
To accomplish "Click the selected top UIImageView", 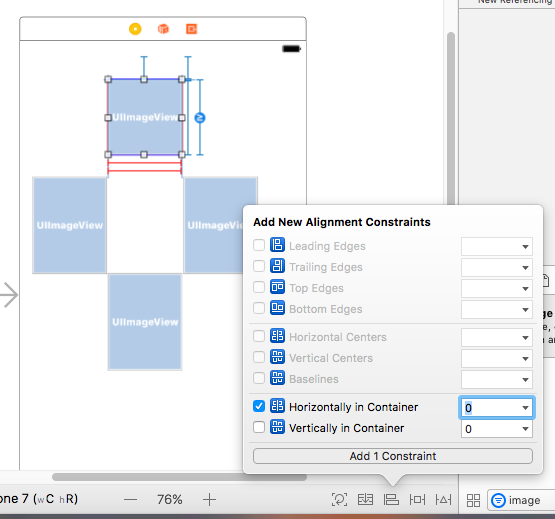I will 145,117.
